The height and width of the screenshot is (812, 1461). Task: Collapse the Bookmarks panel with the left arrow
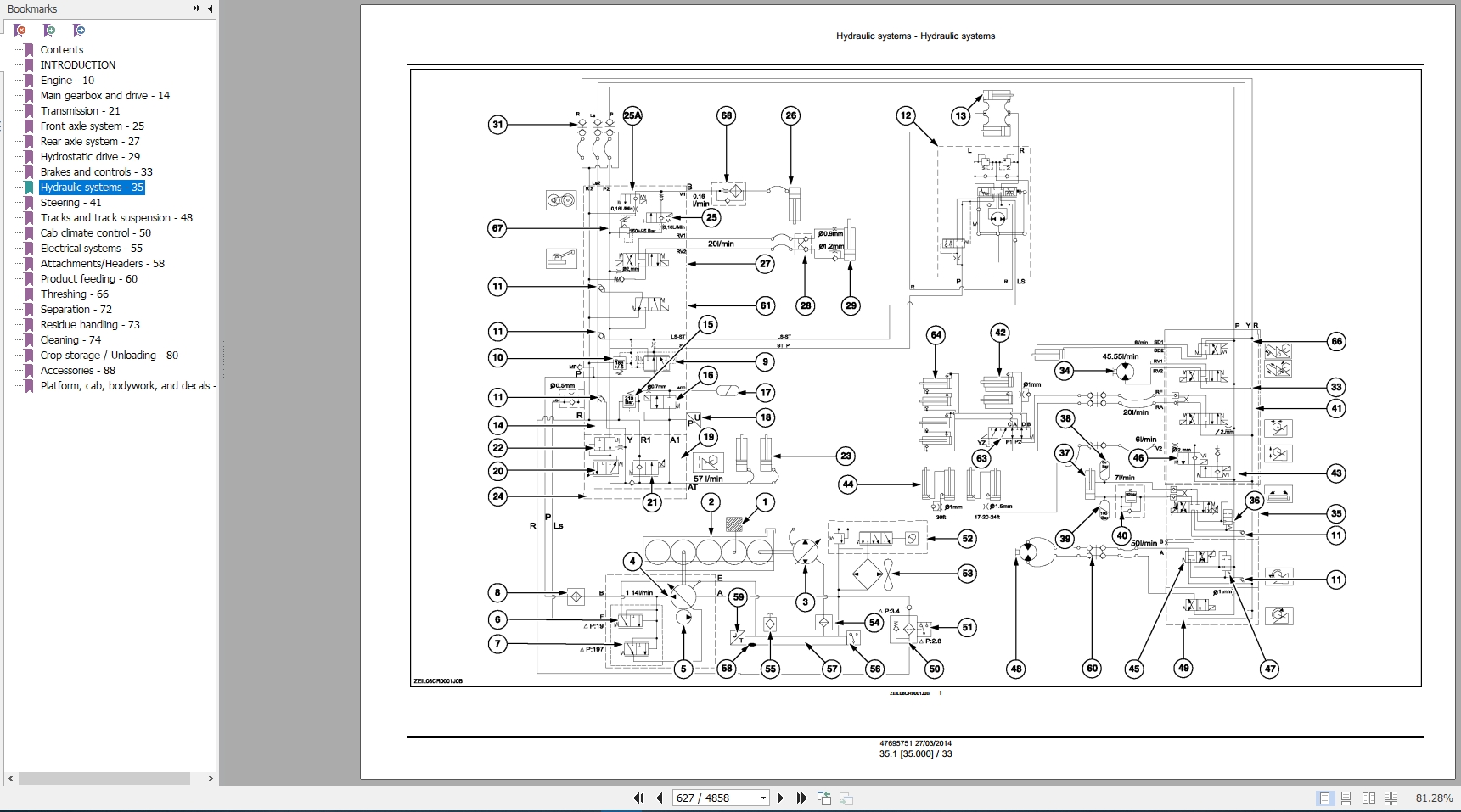click(210, 8)
